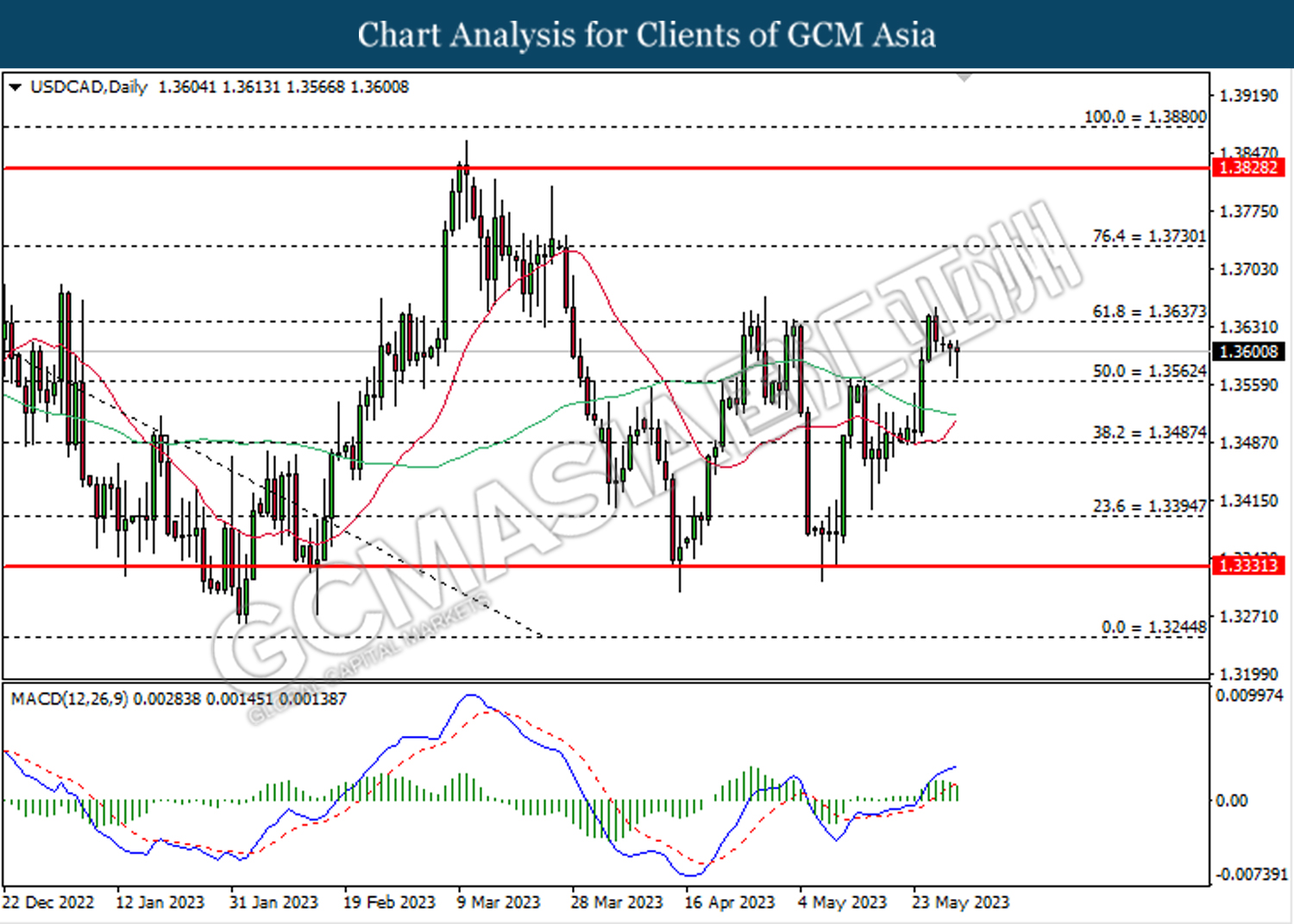1294x924 pixels.
Task: Click the MACD 0.009974 scale label
Action: [x=1249, y=695]
